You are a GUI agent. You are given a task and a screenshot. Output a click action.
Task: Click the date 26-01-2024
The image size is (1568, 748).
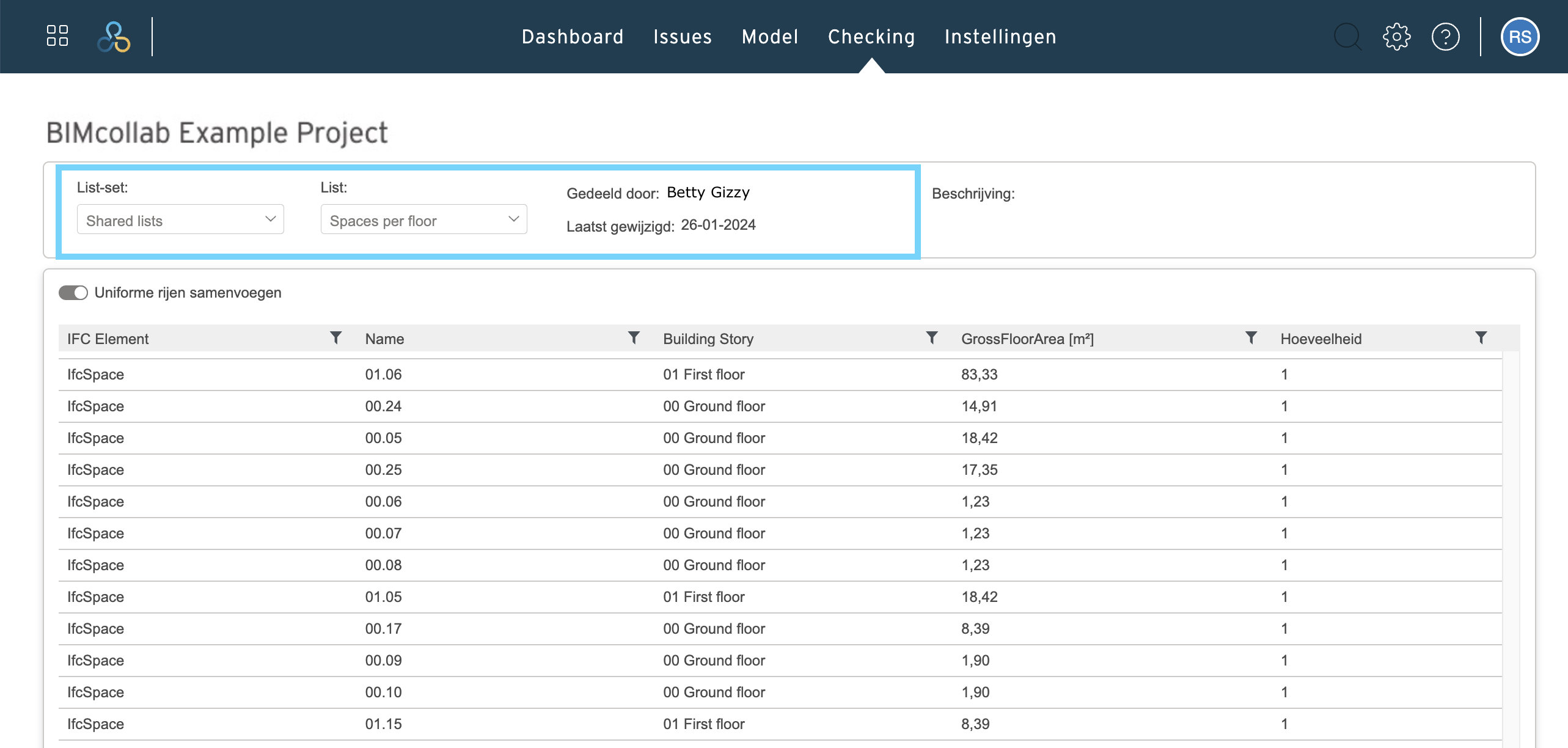718,225
